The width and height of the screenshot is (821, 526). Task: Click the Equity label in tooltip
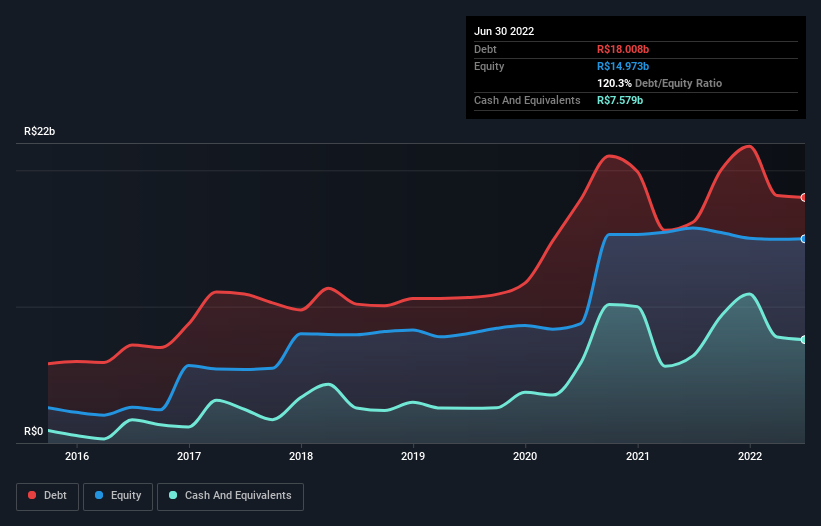tap(489, 66)
